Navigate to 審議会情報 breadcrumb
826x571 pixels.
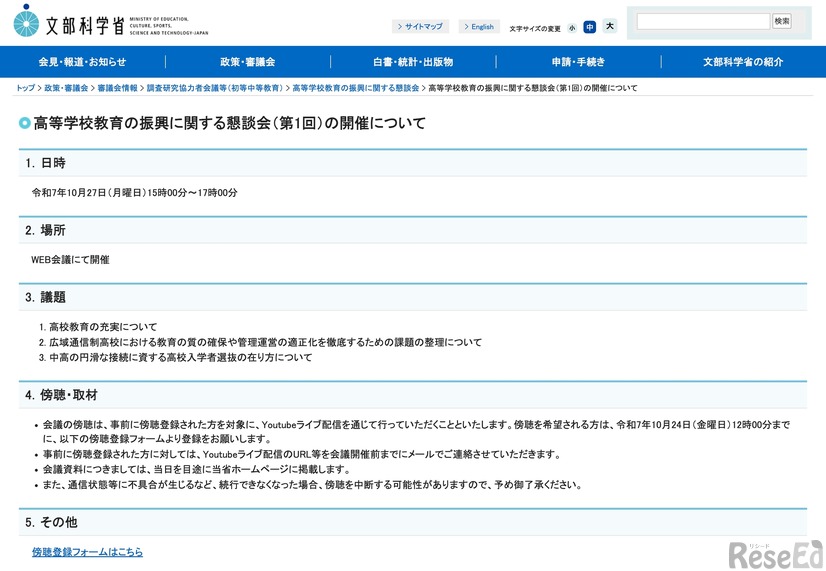(117, 88)
